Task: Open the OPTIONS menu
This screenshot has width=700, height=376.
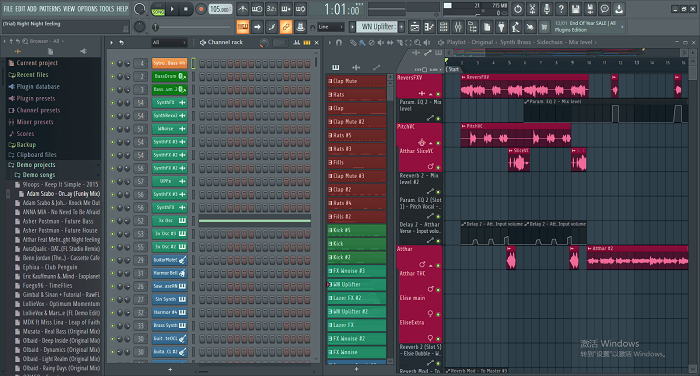Action: click(88, 8)
